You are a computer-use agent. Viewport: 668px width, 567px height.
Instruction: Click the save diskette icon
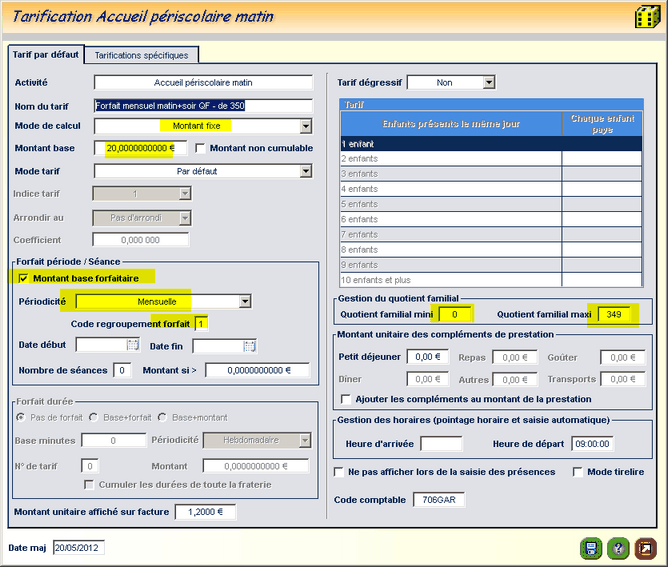[x=590, y=547]
